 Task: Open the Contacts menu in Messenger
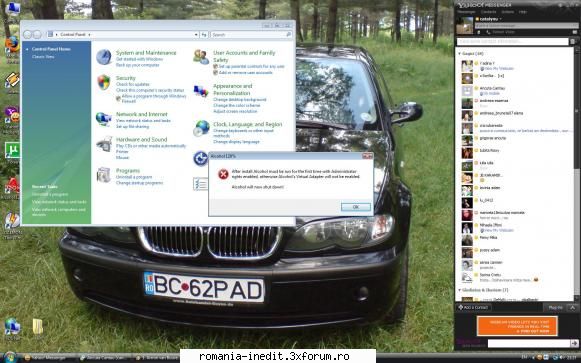tap(488, 12)
